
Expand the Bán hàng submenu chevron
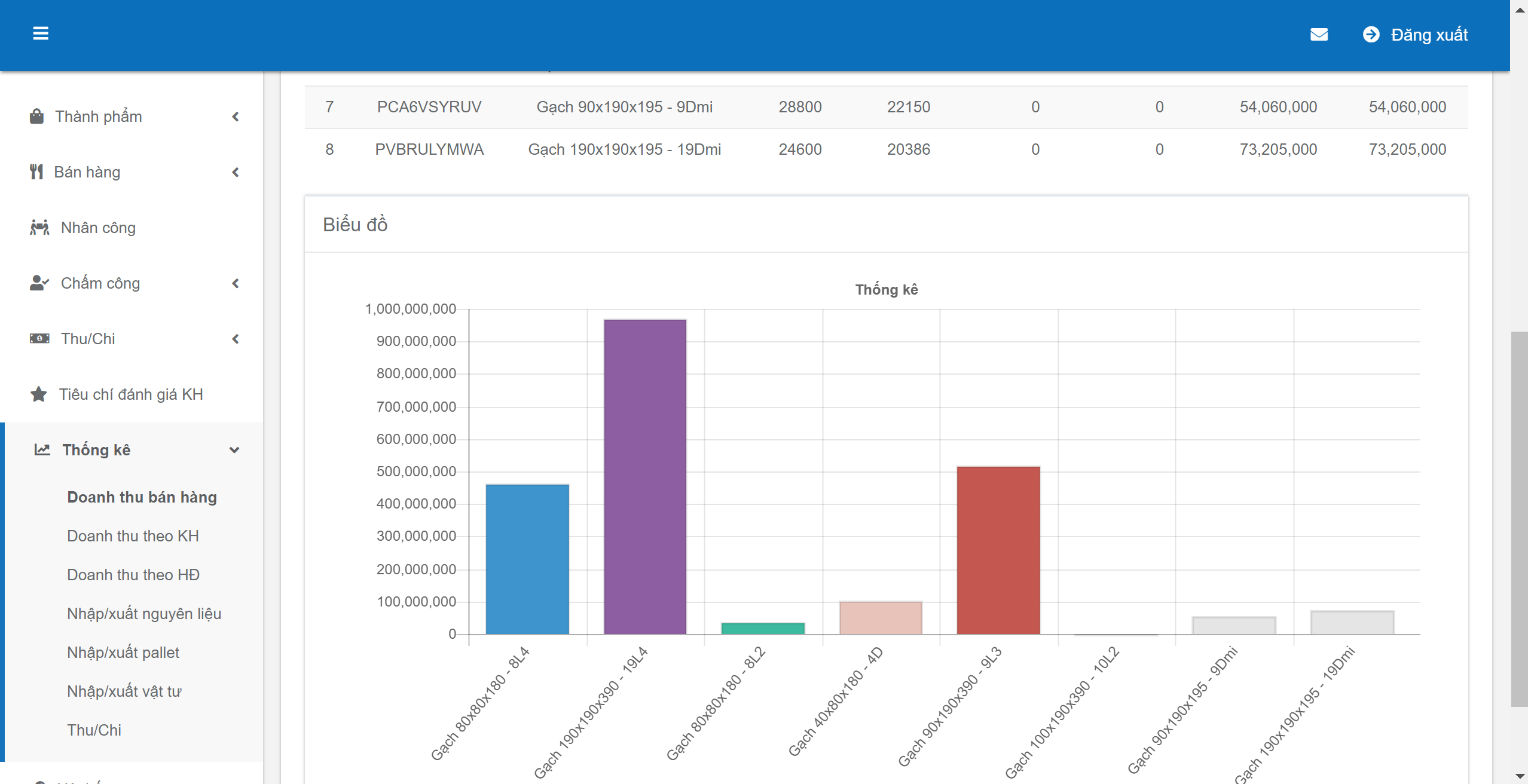pyautogui.click(x=236, y=172)
